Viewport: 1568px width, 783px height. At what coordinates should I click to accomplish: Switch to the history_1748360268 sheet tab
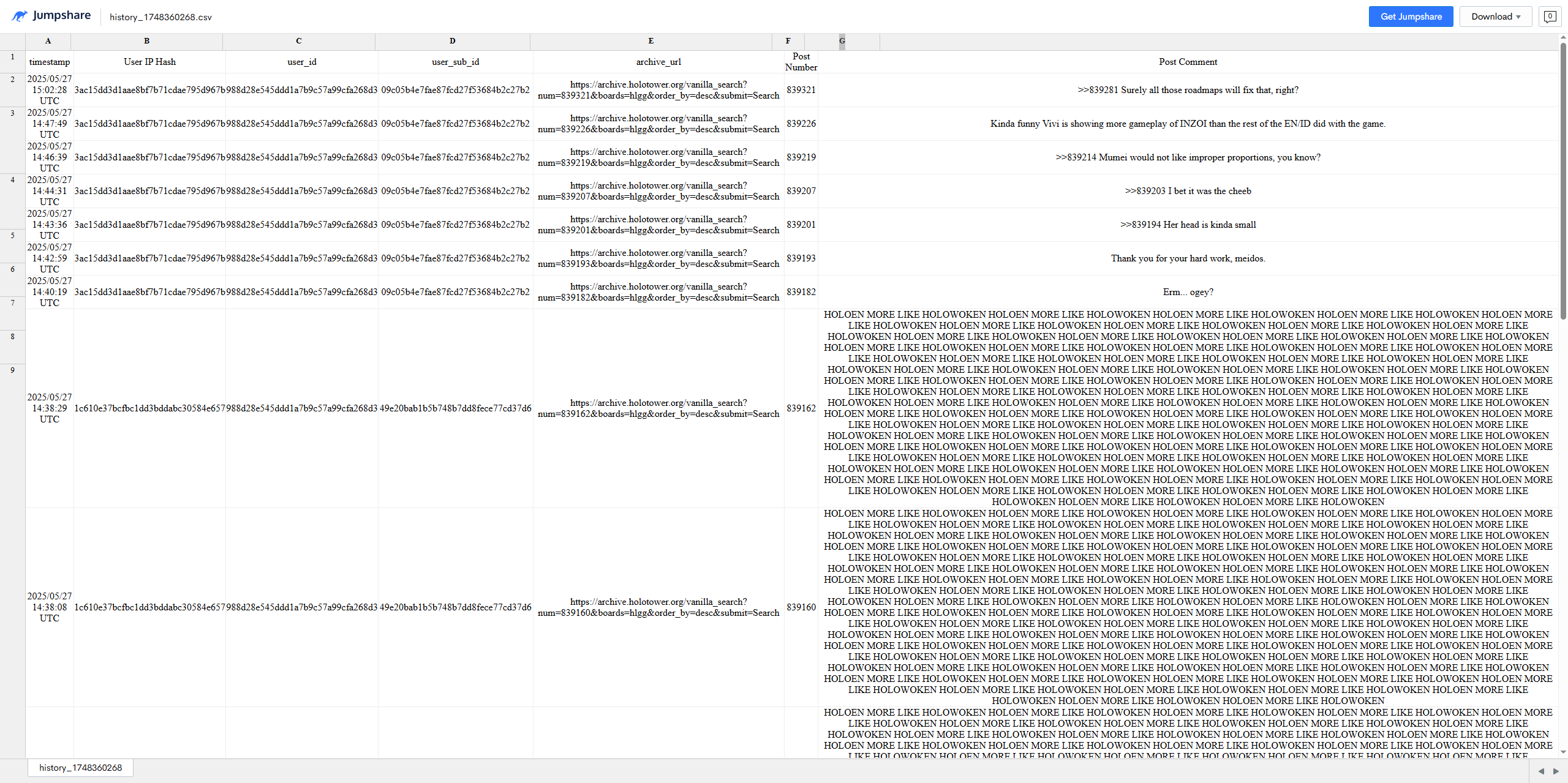80,768
